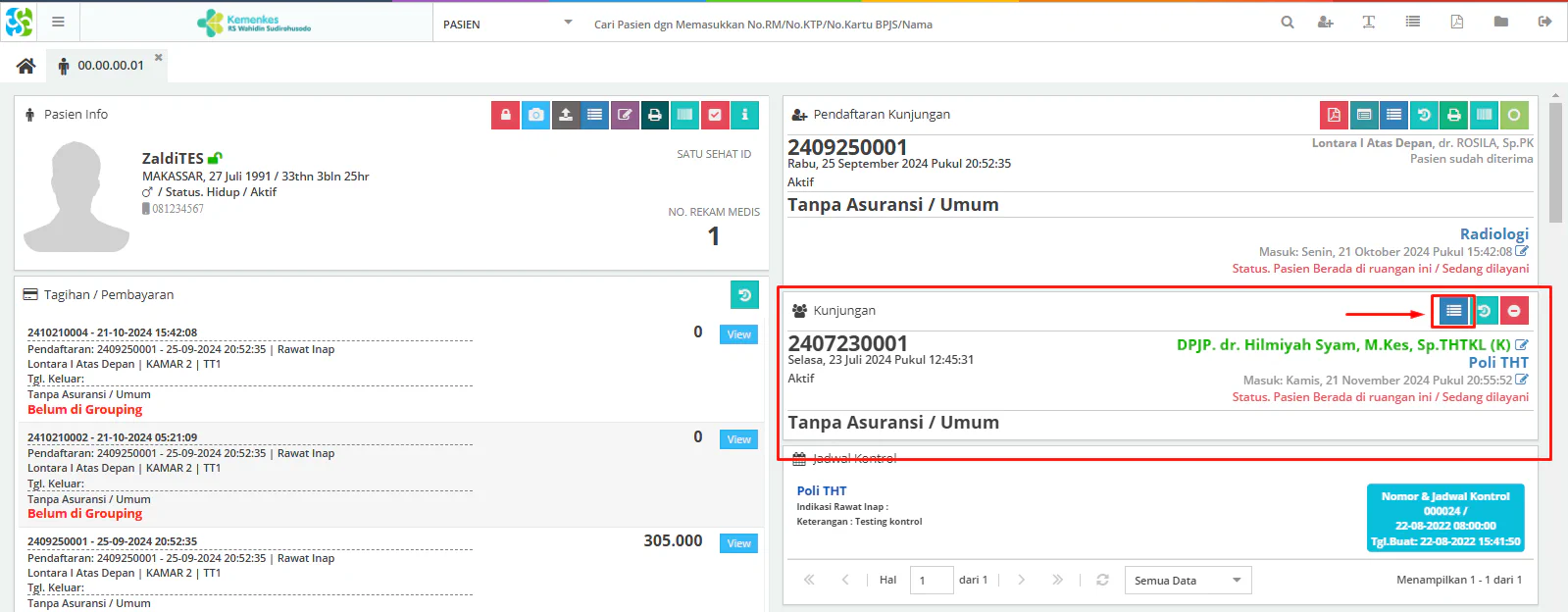Click the dark green print icon in Pasien Info

[655, 115]
